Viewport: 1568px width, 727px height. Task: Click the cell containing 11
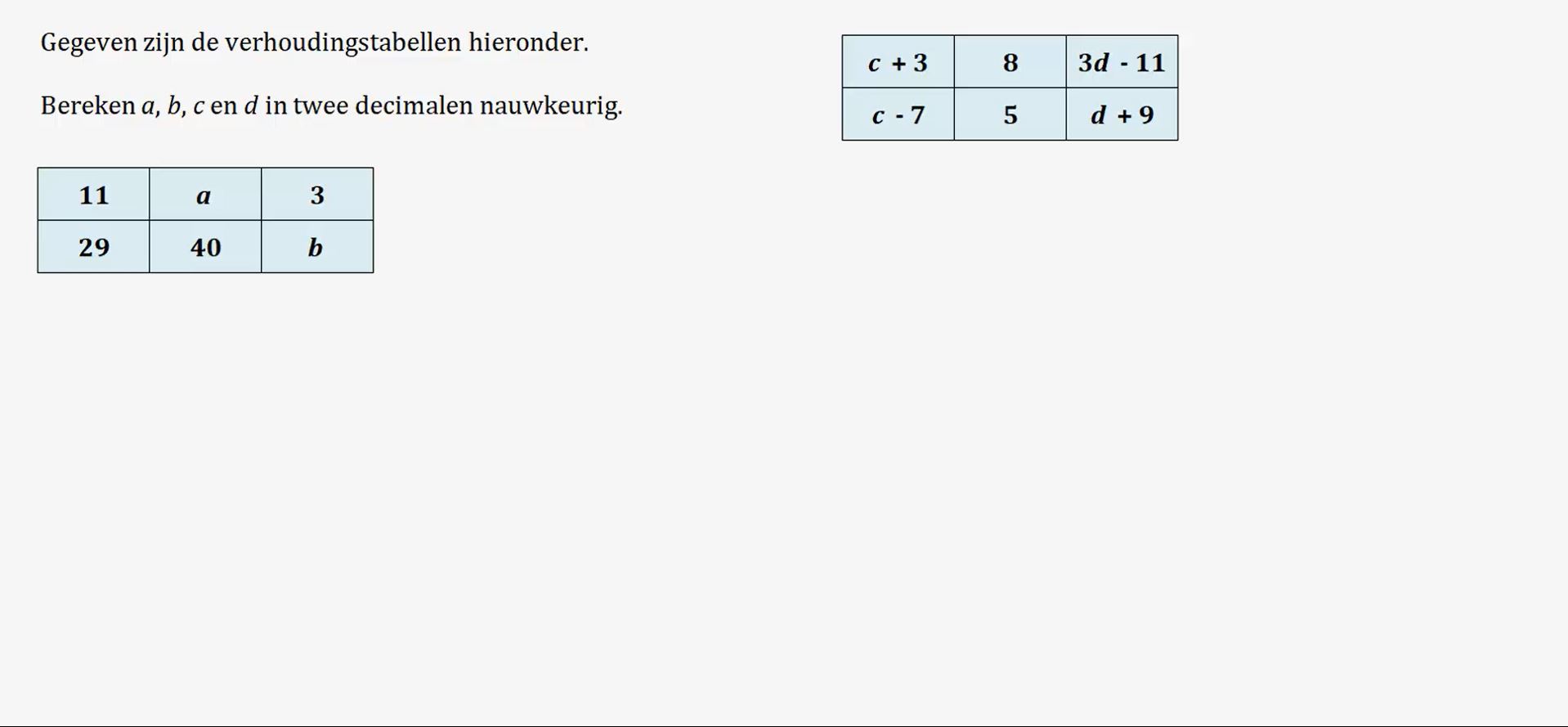point(94,195)
